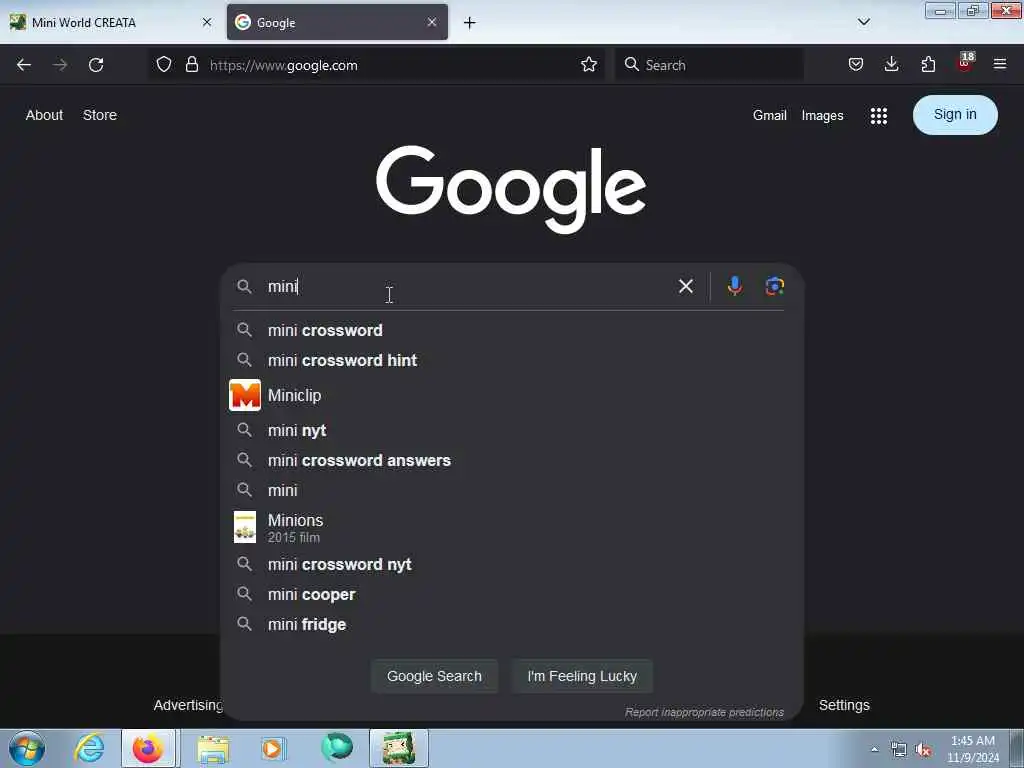Click the extension icon with badge 18

coord(965,63)
